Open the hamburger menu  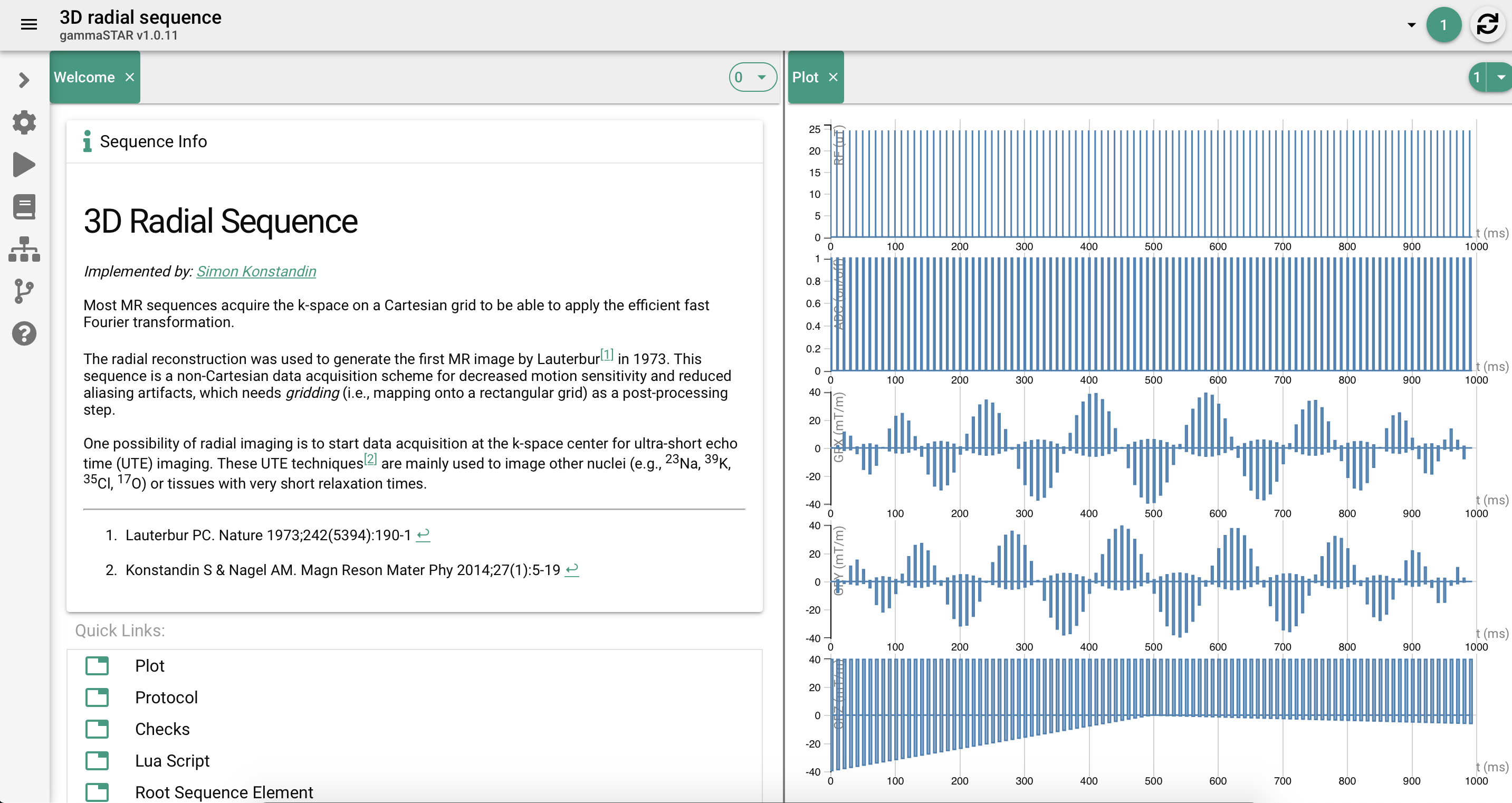tap(29, 24)
